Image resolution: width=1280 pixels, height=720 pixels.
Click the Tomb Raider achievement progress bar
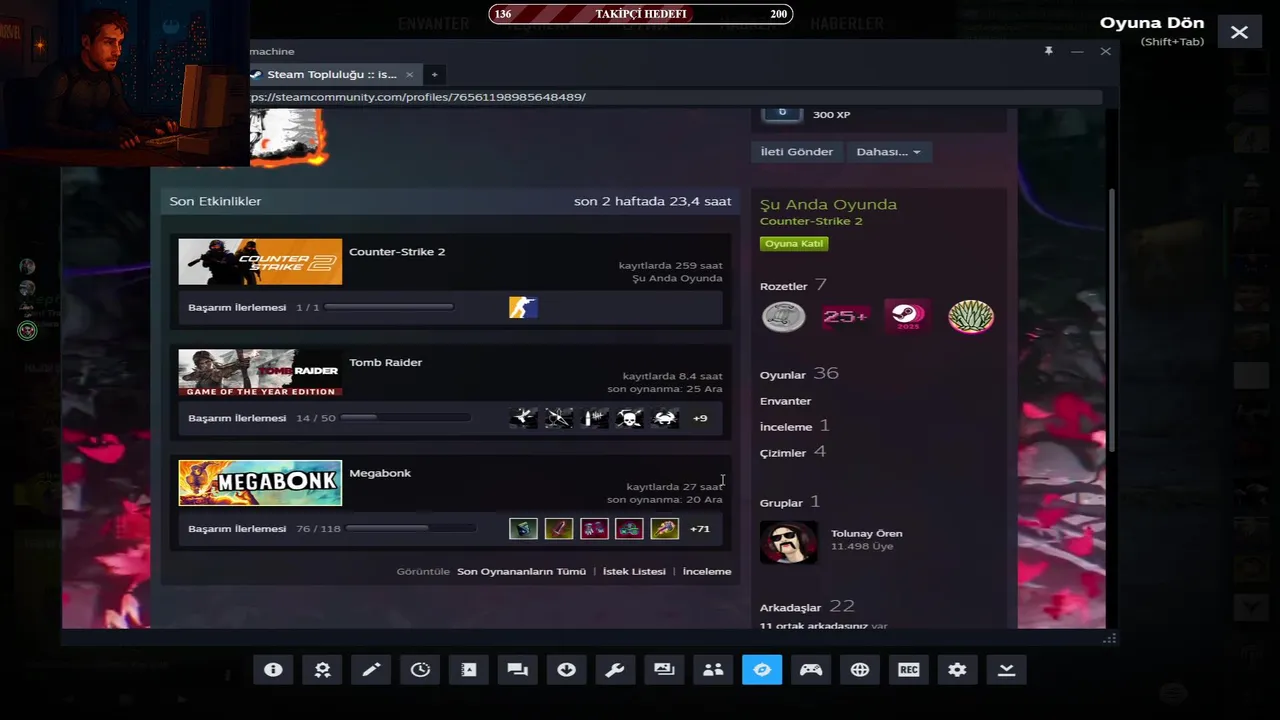click(x=406, y=418)
